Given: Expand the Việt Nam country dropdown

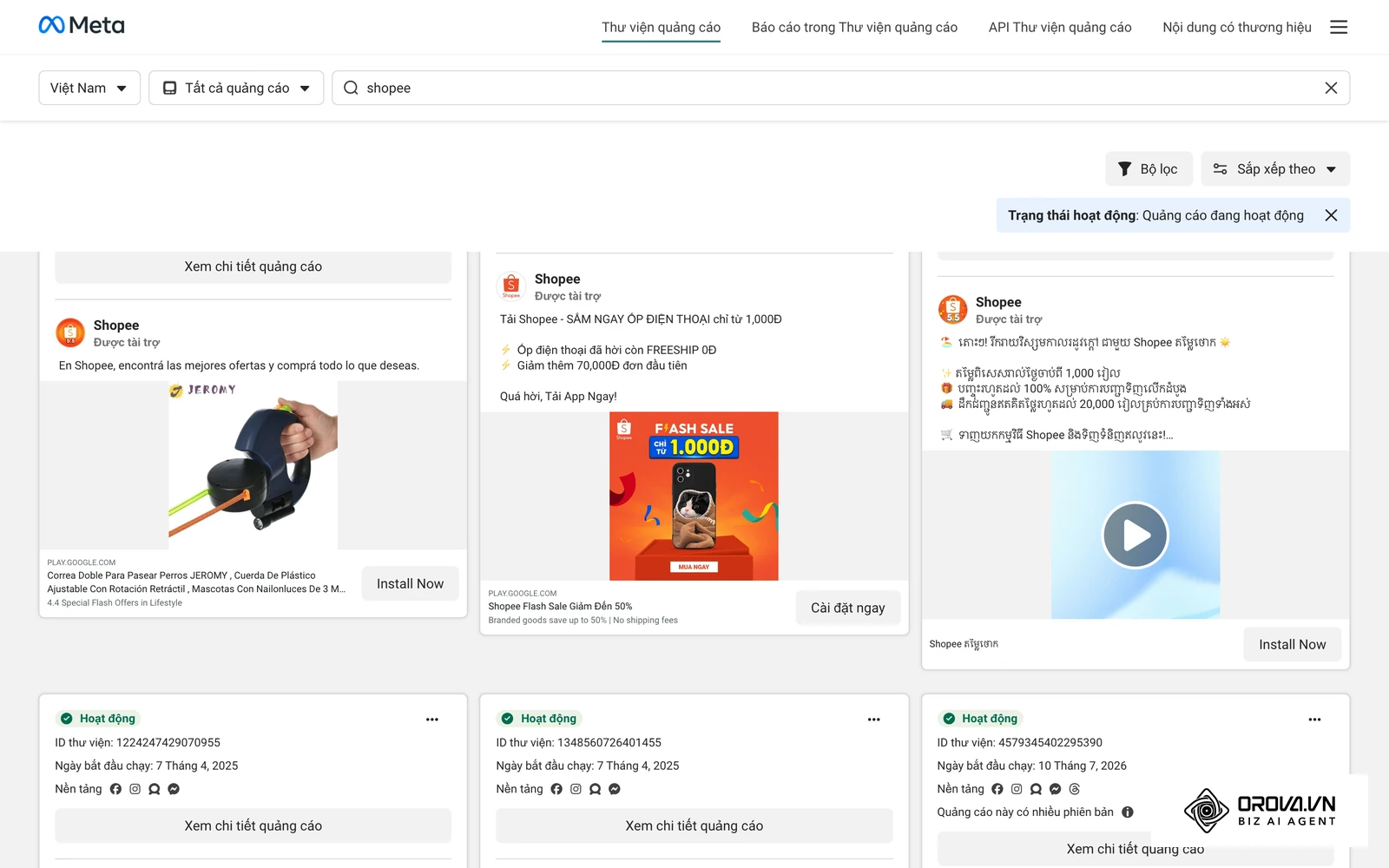Looking at the screenshot, I should point(89,88).
